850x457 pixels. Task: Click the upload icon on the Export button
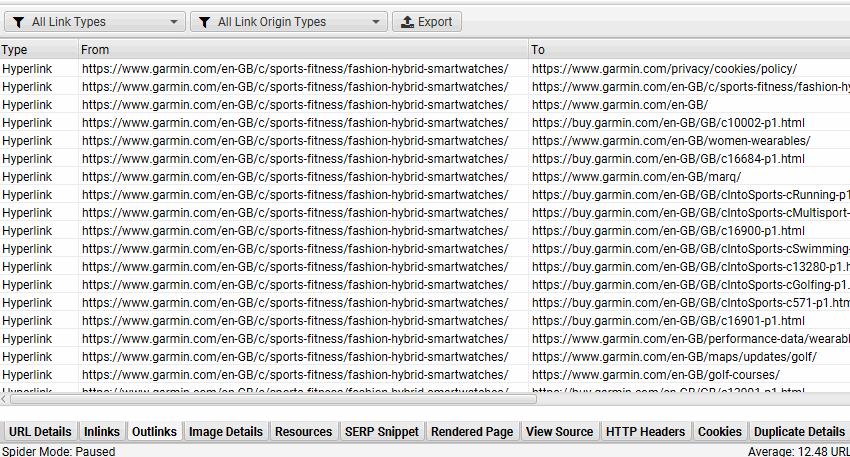pos(407,21)
